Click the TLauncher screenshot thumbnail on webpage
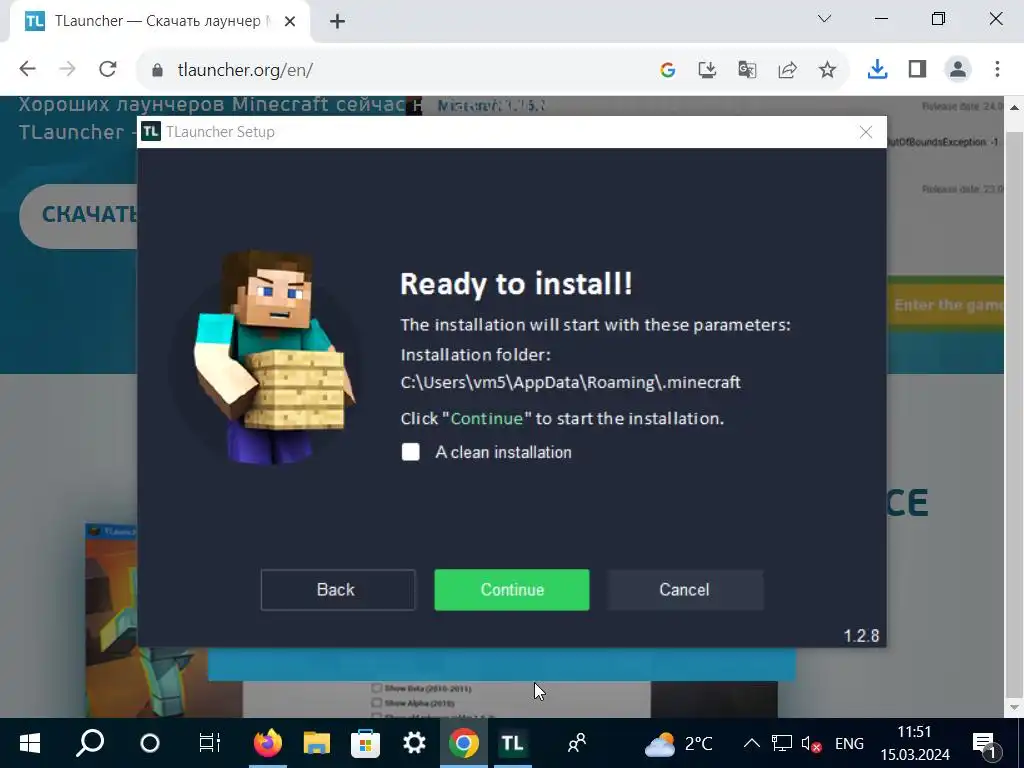The width and height of the screenshot is (1024, 768). [x=110, y=619]
